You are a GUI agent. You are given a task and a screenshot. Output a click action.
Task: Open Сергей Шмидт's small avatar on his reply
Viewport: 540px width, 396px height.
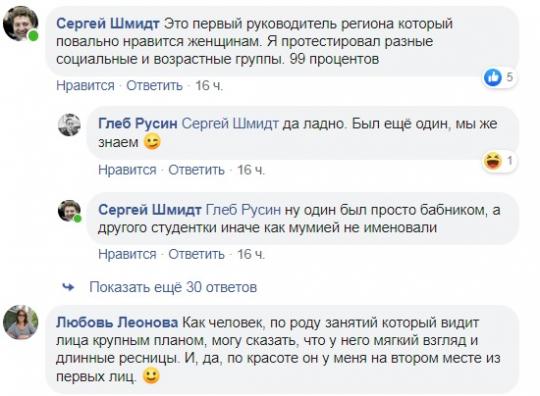(69, 211)
